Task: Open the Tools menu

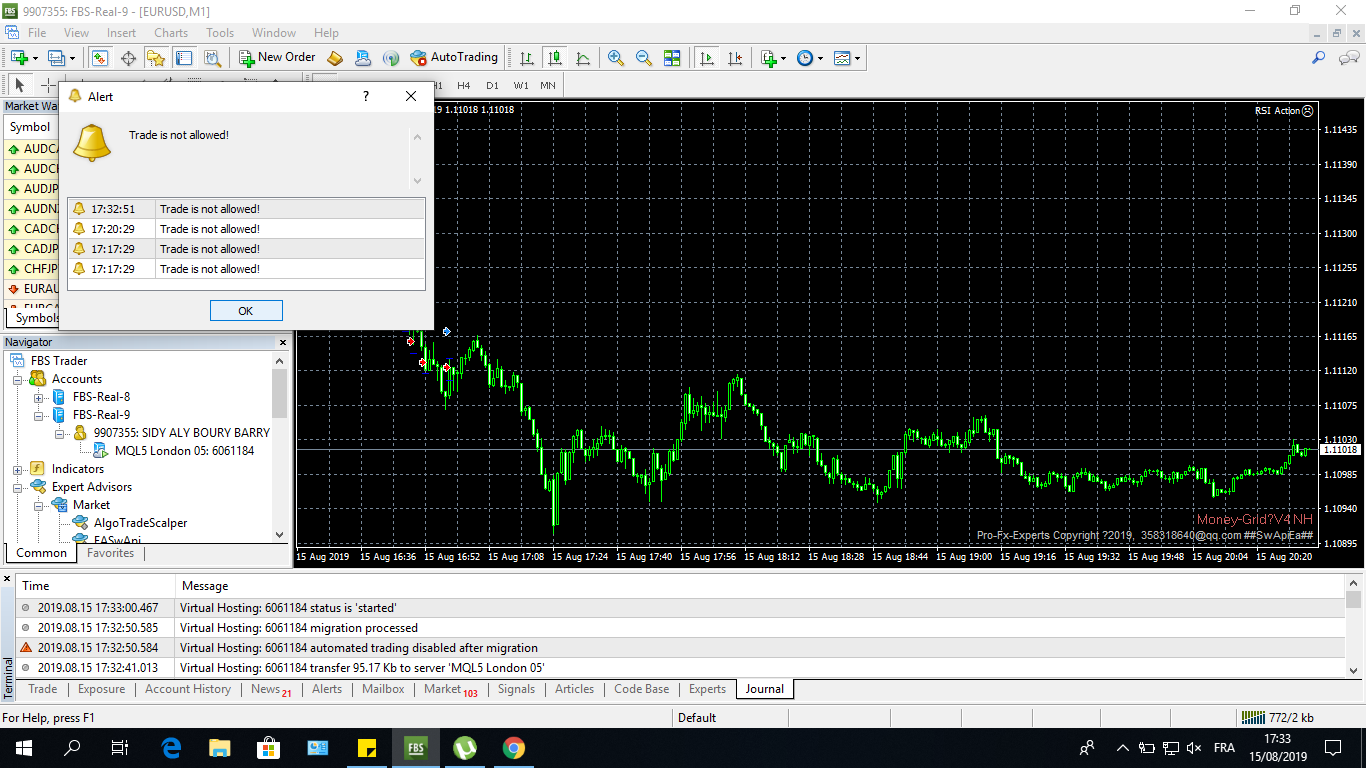Action: [x=220, y=33]
